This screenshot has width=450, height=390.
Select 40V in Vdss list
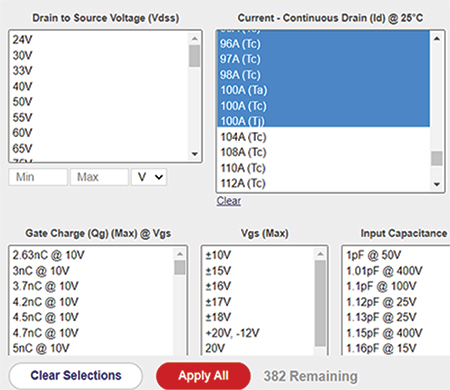[x=99, y=86]
